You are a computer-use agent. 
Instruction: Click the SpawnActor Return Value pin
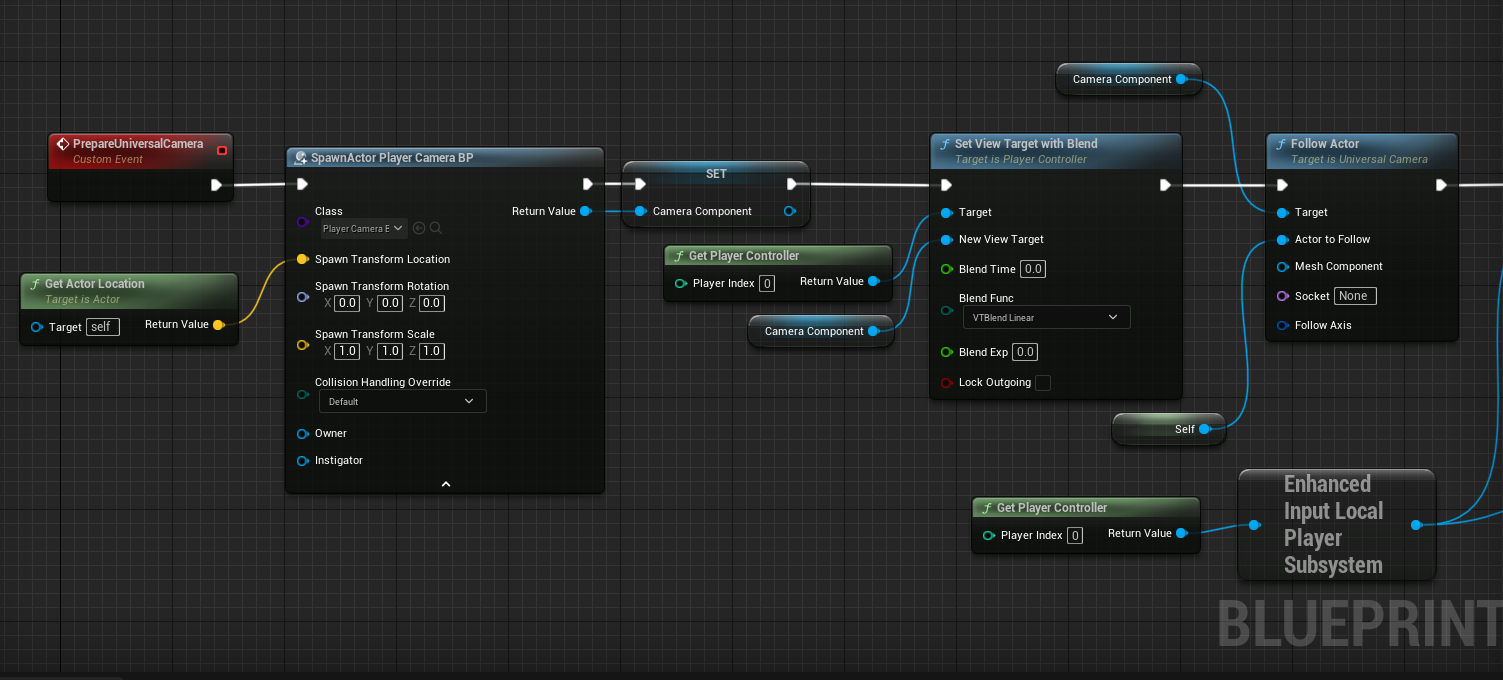[586, 211]
